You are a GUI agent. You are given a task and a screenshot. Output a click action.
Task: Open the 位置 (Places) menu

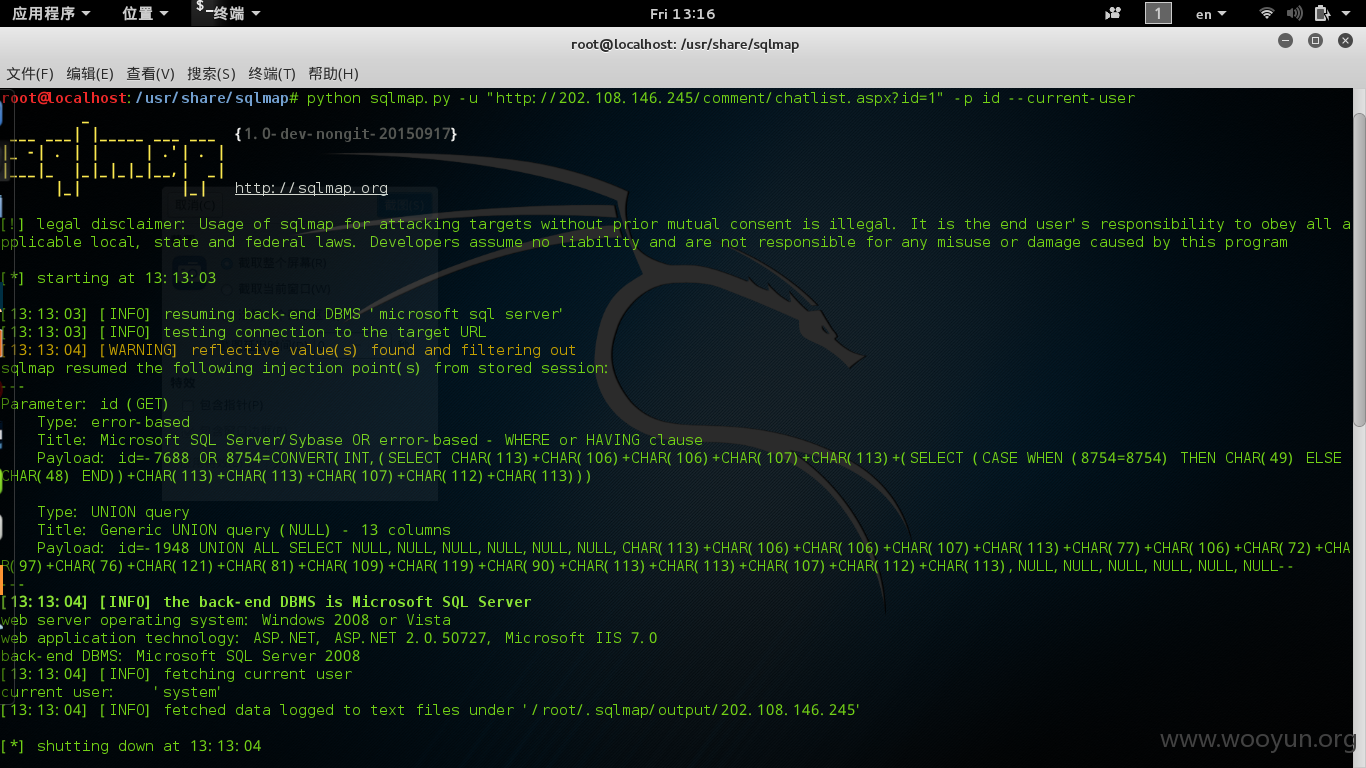click(x=146, y=13)
